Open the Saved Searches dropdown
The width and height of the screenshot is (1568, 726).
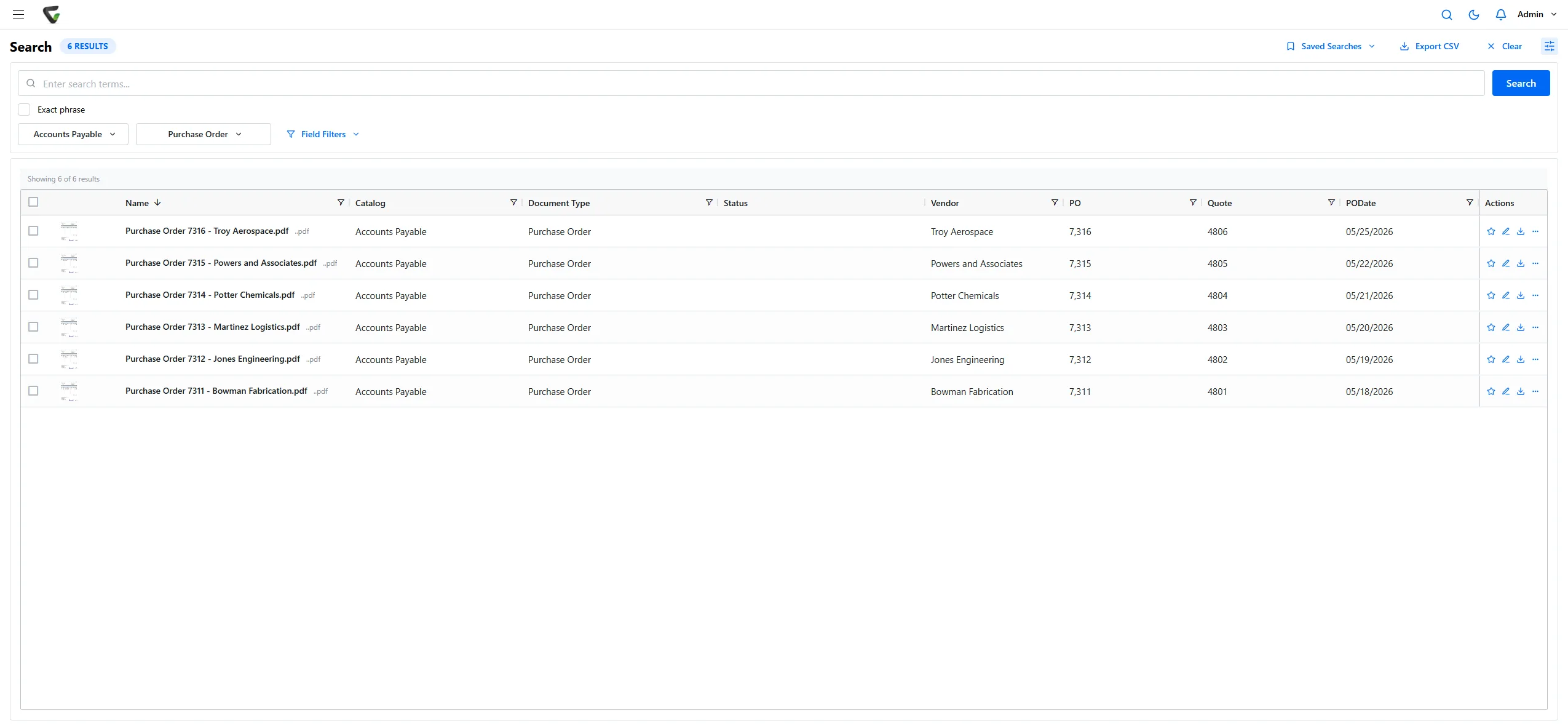click(1330, 46)
